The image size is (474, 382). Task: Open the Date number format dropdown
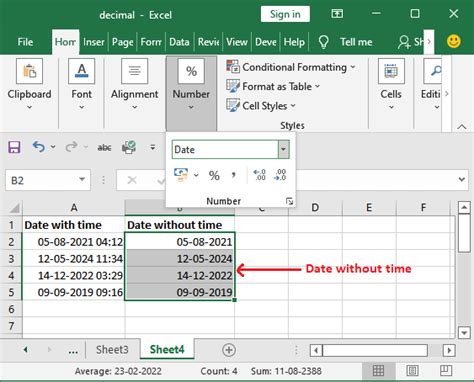point(283,149)
